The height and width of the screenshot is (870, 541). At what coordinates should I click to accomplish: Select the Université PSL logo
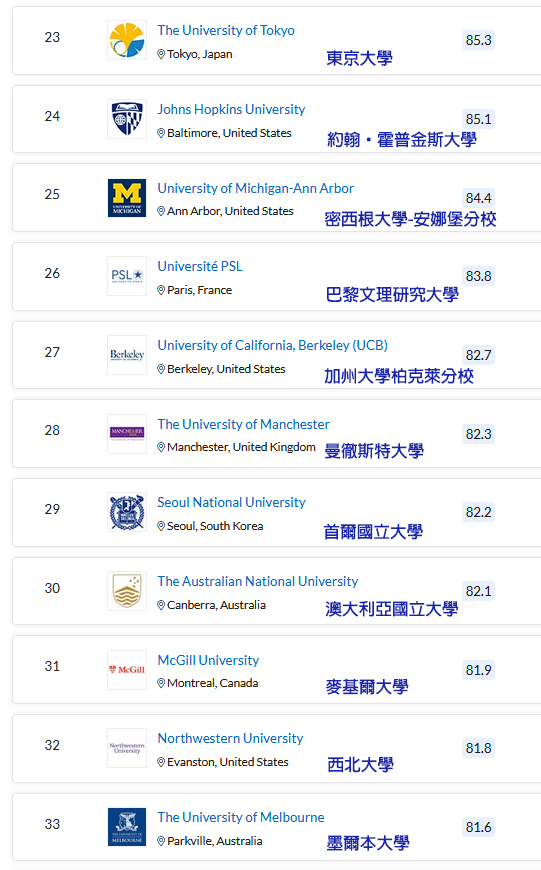[x=127, y=276]
